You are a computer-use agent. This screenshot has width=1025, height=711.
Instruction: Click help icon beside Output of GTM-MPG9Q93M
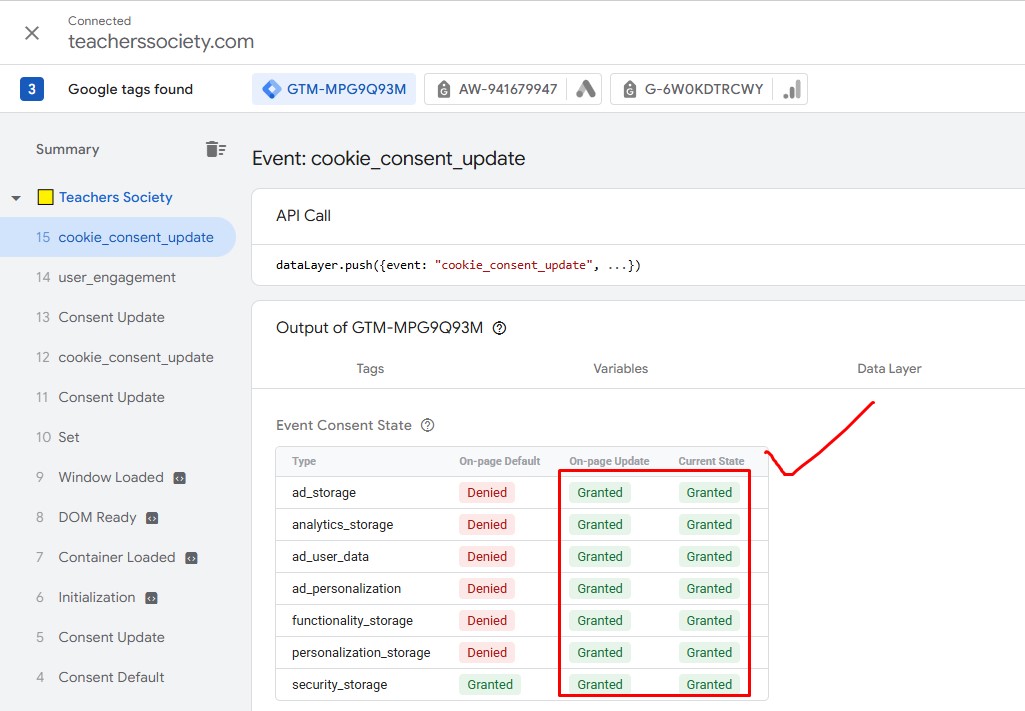(x=500, y=328)
